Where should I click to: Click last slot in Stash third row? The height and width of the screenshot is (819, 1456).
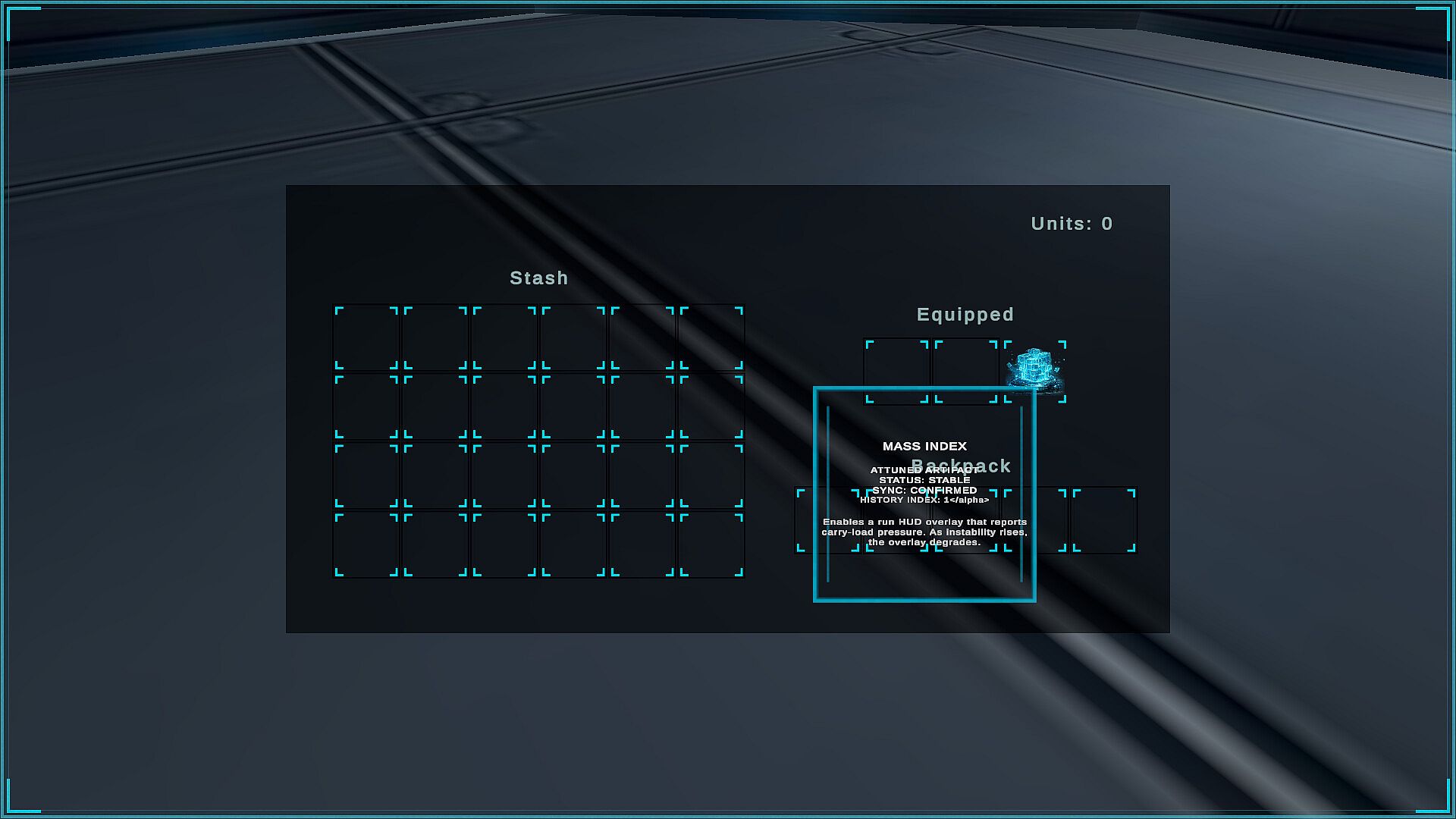pyautogui.click(x=711, y=475)
